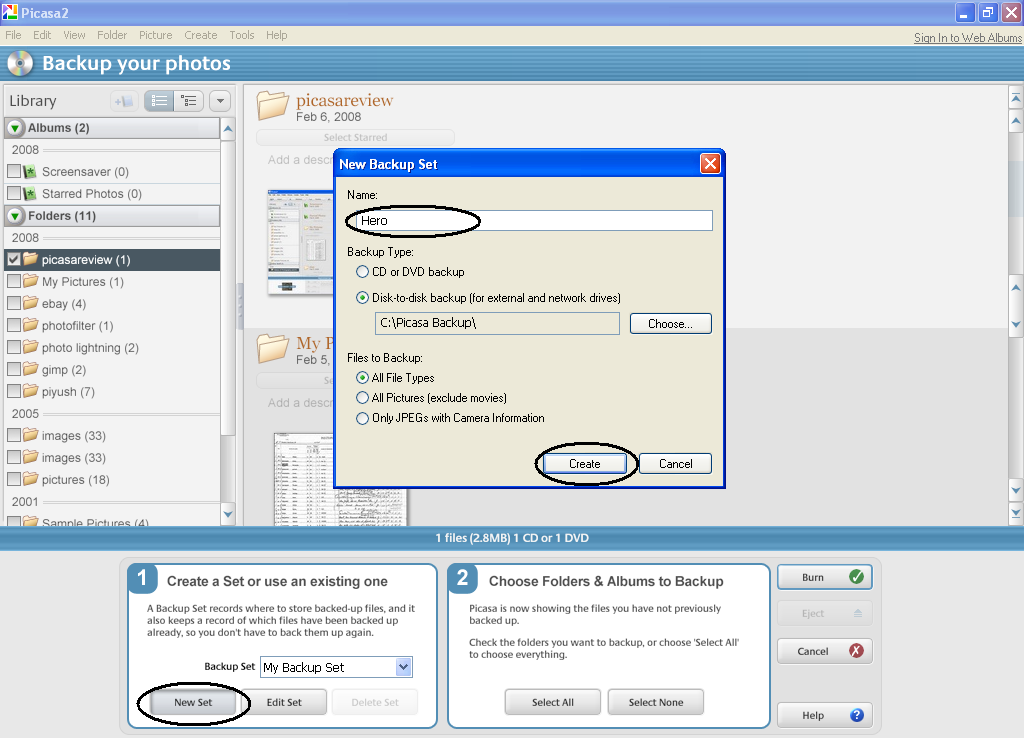Viewport: 1024px width, 738px height.
Task: Open the View menu
Action: coord(74,35)
